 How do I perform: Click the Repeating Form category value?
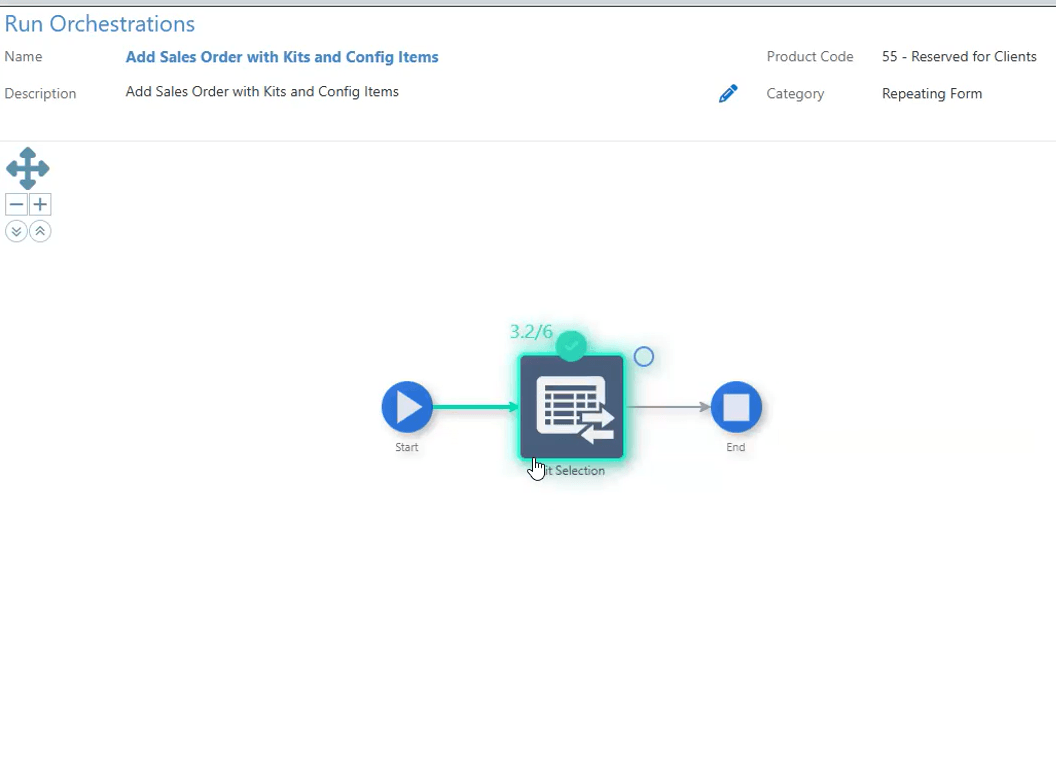pos(932,94)
